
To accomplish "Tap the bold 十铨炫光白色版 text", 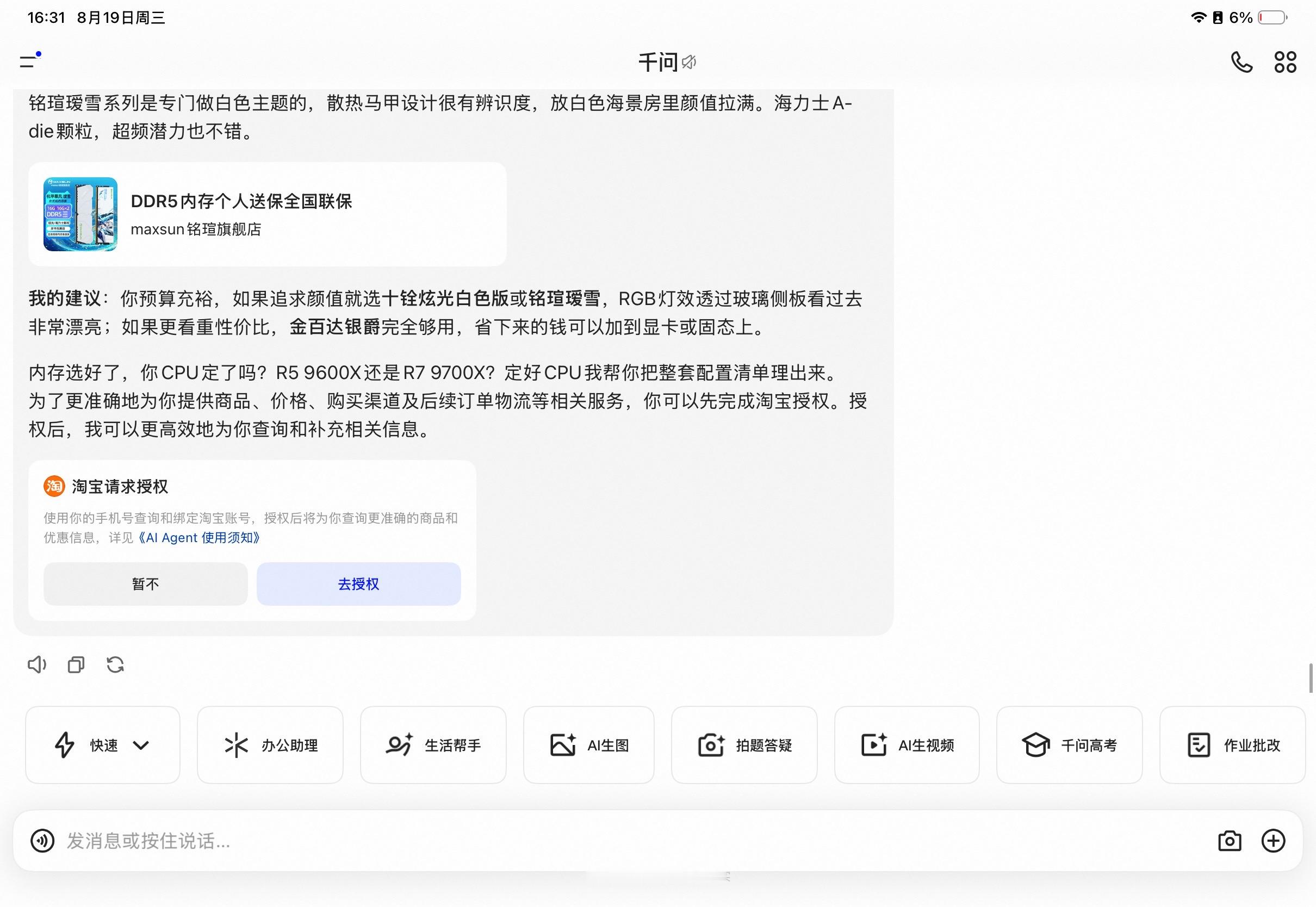I will (445, 299).
